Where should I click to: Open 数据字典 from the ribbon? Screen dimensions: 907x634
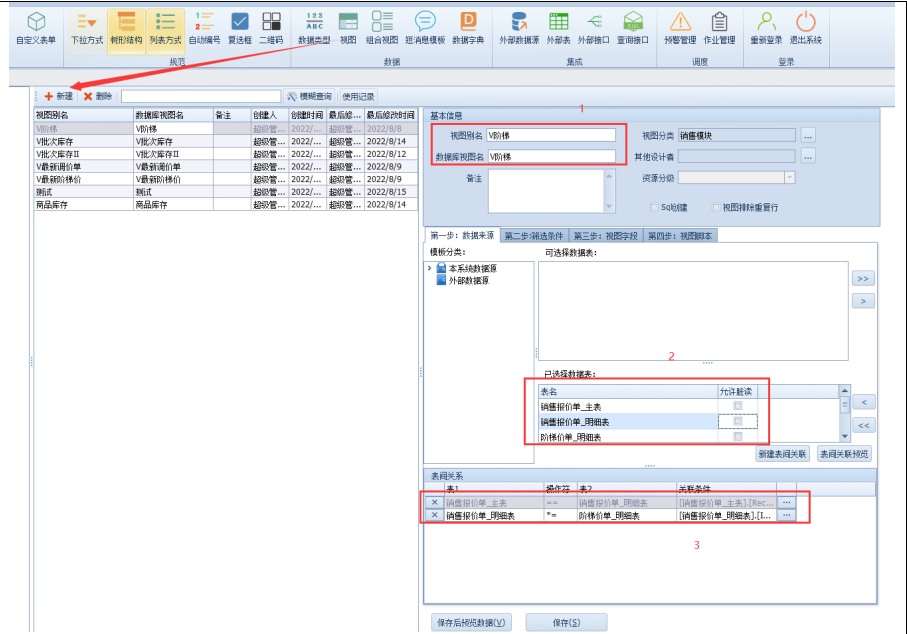[x=467, y=27]
